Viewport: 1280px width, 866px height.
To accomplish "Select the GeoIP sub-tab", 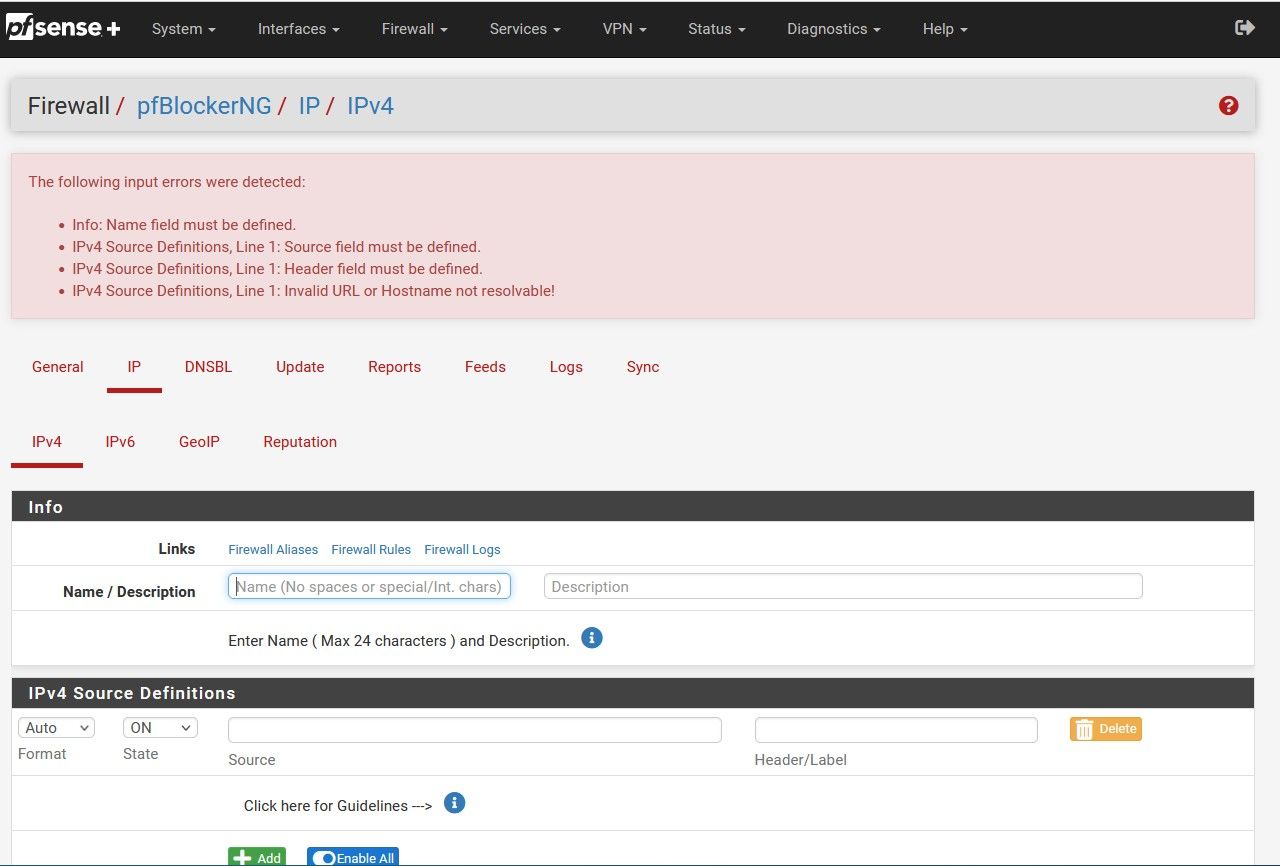I will coord(199,442).
